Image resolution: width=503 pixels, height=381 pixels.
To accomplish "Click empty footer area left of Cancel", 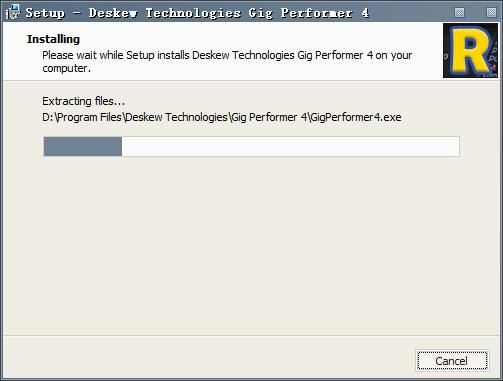I will click(x=207, y=358).
